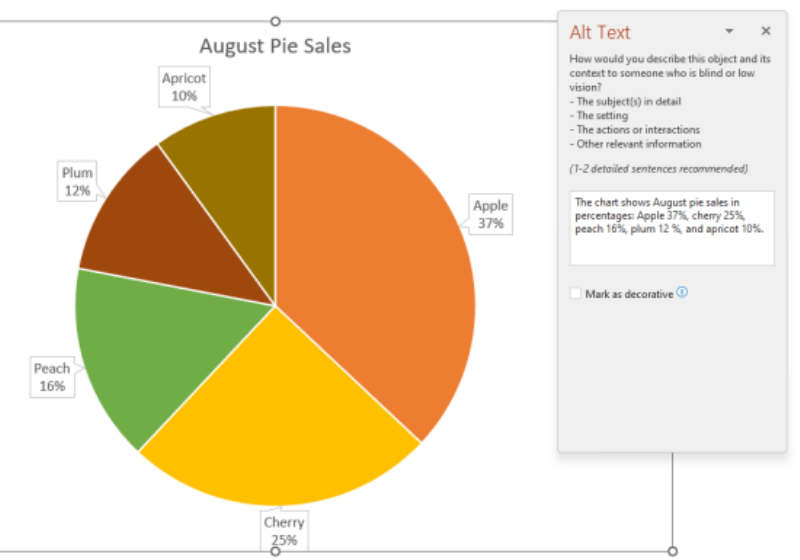The width and height of the screenshot is (800, 560).
Task: Click the Alt Text pane heading
Action: 600,32
